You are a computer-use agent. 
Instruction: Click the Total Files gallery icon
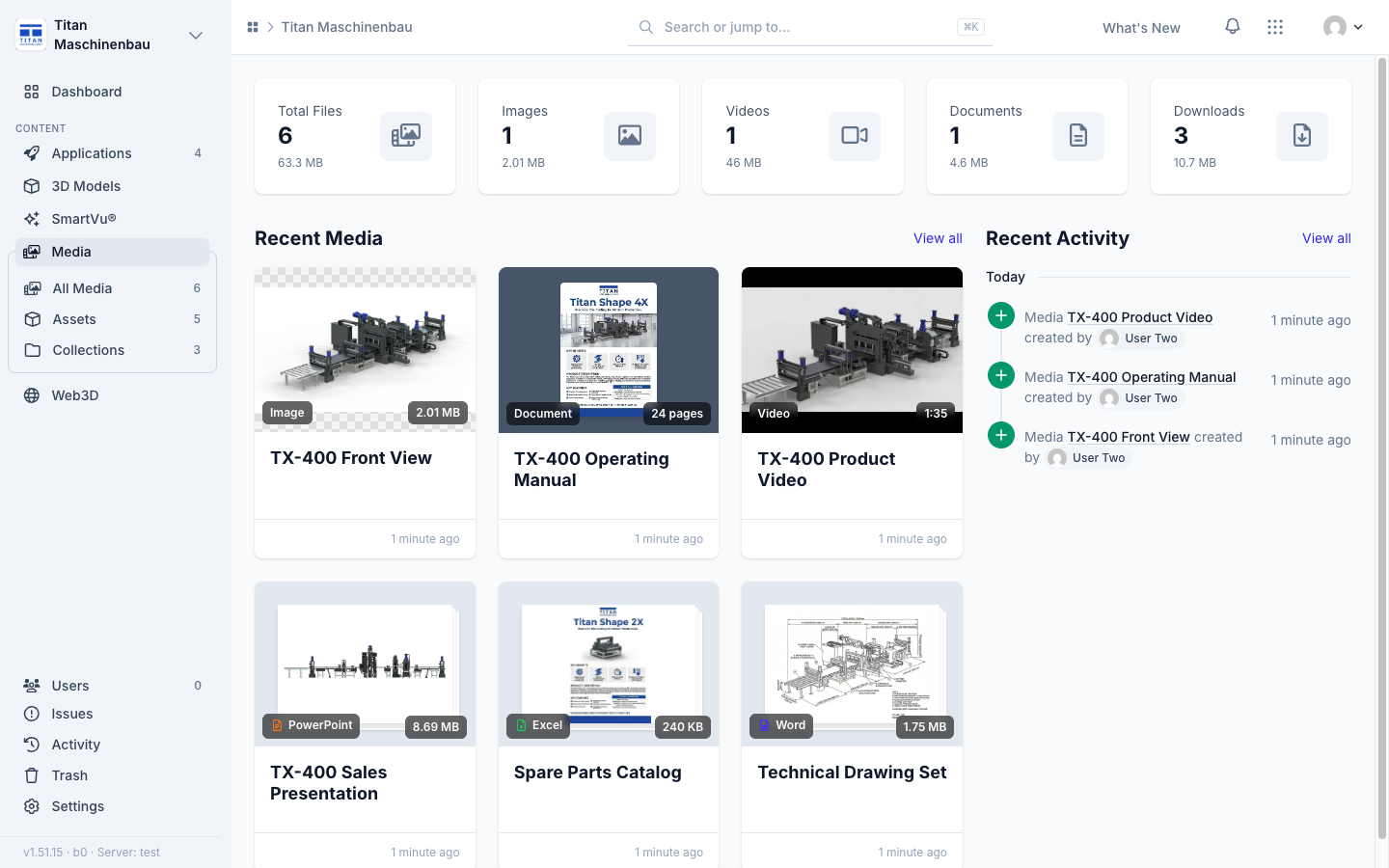(x=406, y=136)
